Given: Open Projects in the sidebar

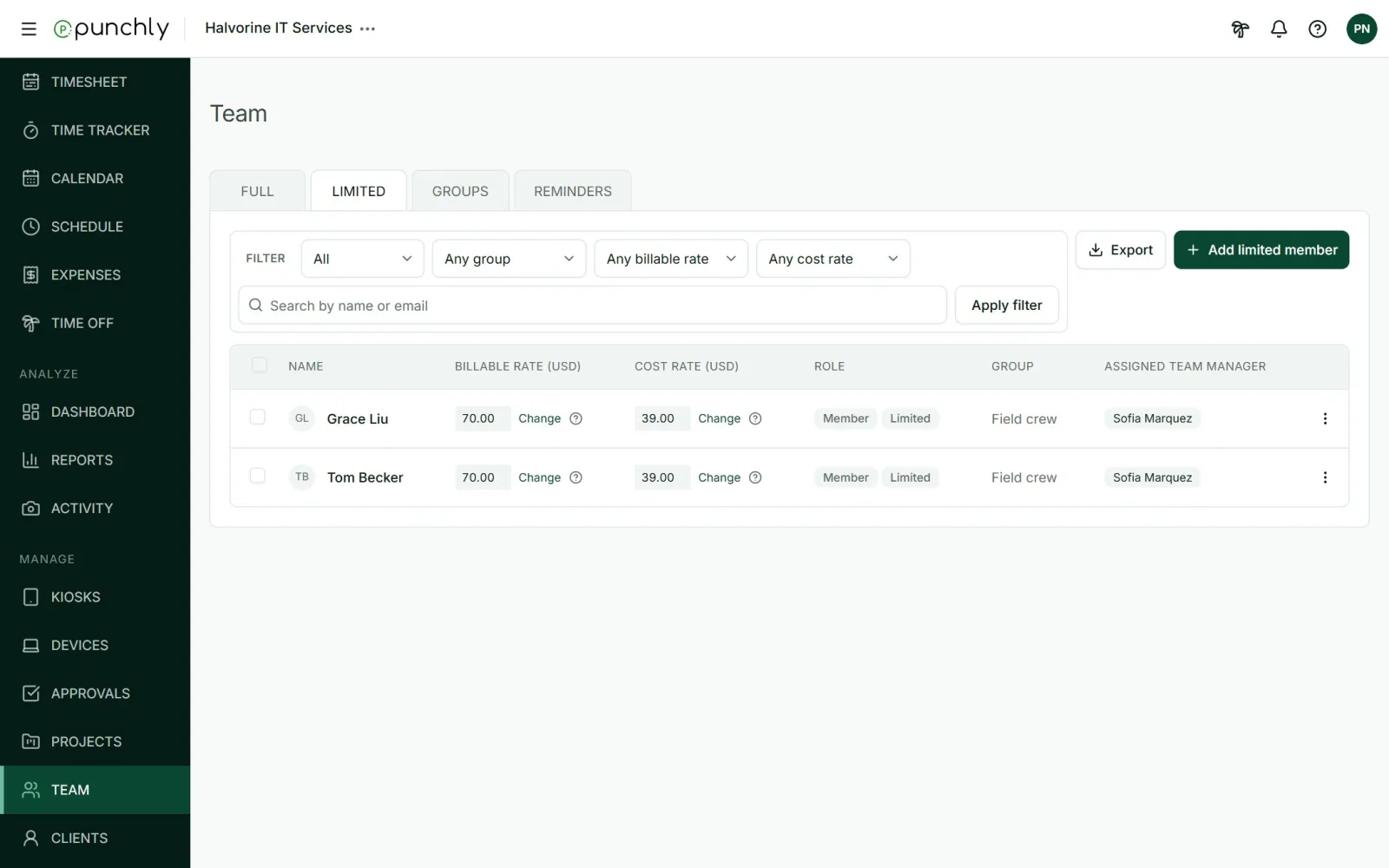Looking at the screenshot, I should [95, 741].
